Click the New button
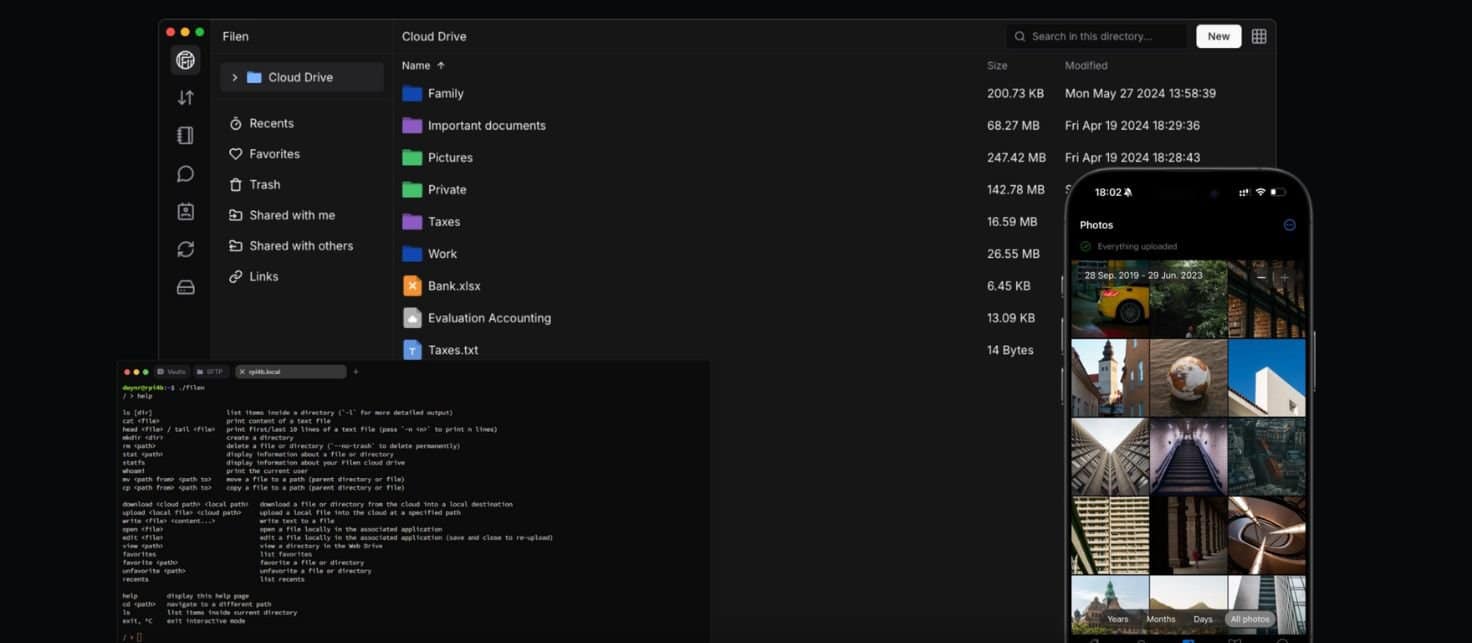The height and width of the screenshot is (643, 1472). coord(1218,36)
